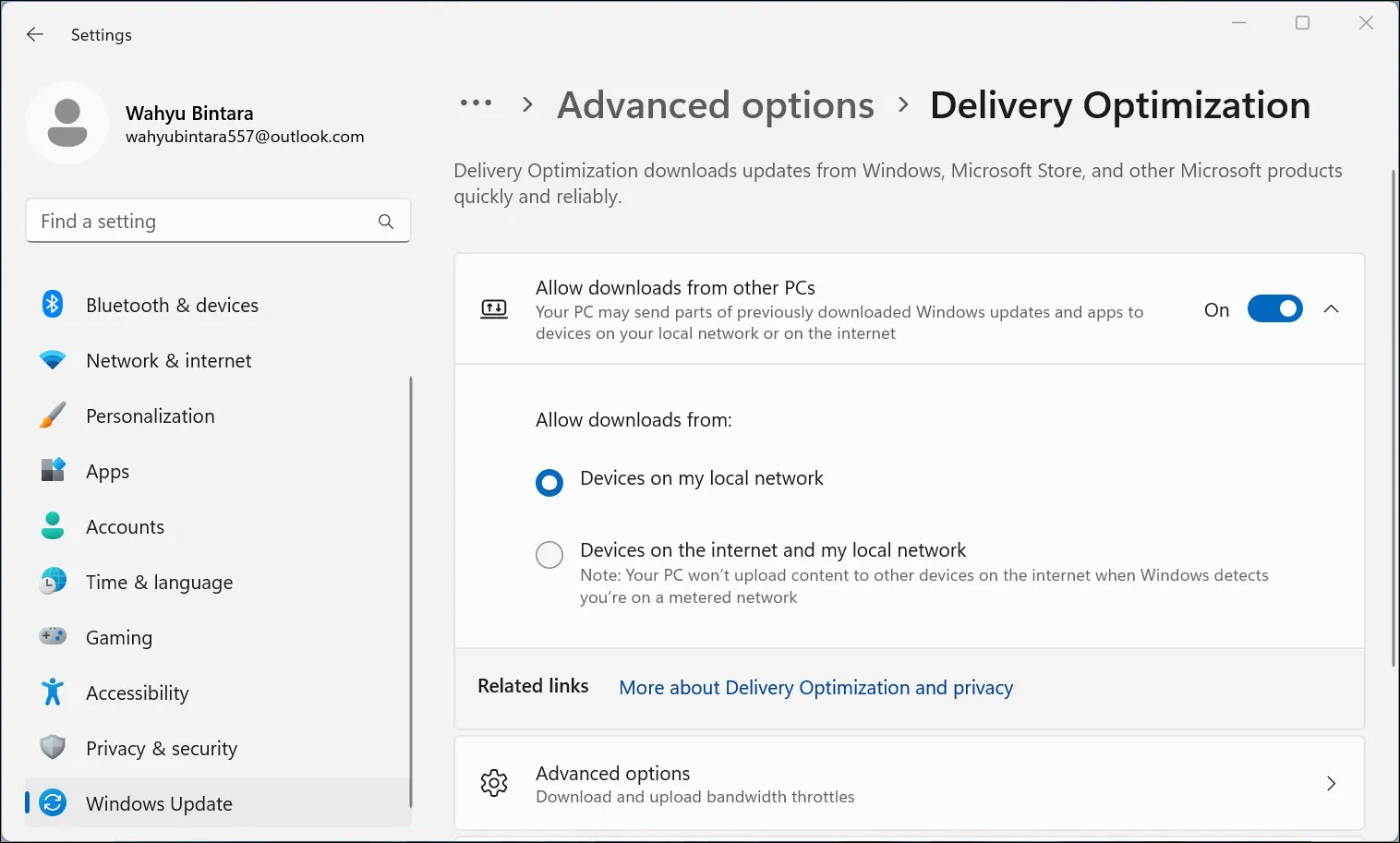Viewport: 1400px width, 843px height.
Task: Navigate to Advanced options in breadcrumb
Action: point(715,104)
